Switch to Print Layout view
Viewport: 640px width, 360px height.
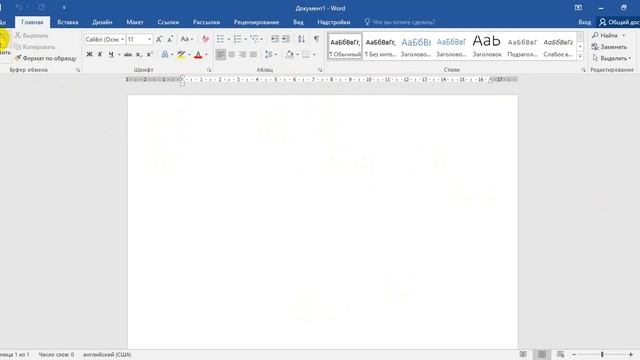click(x=542, y=354)
